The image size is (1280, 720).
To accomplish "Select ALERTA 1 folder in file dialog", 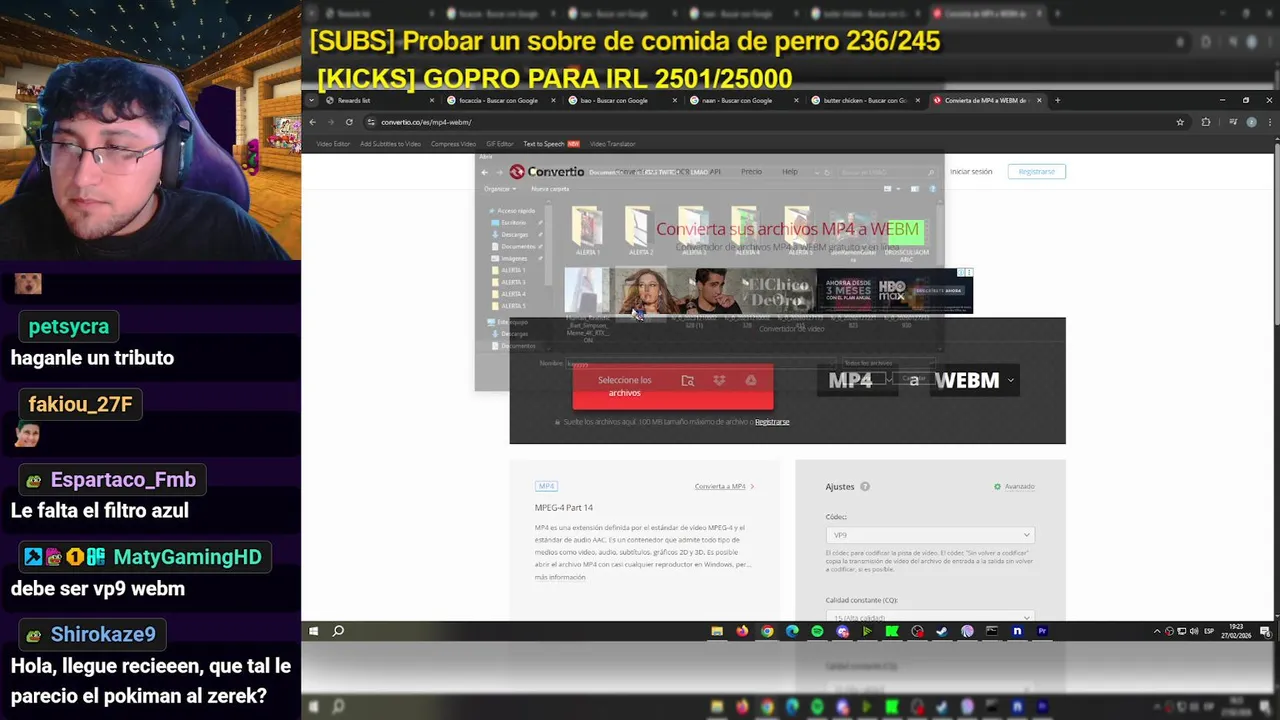I will (587, 232).
